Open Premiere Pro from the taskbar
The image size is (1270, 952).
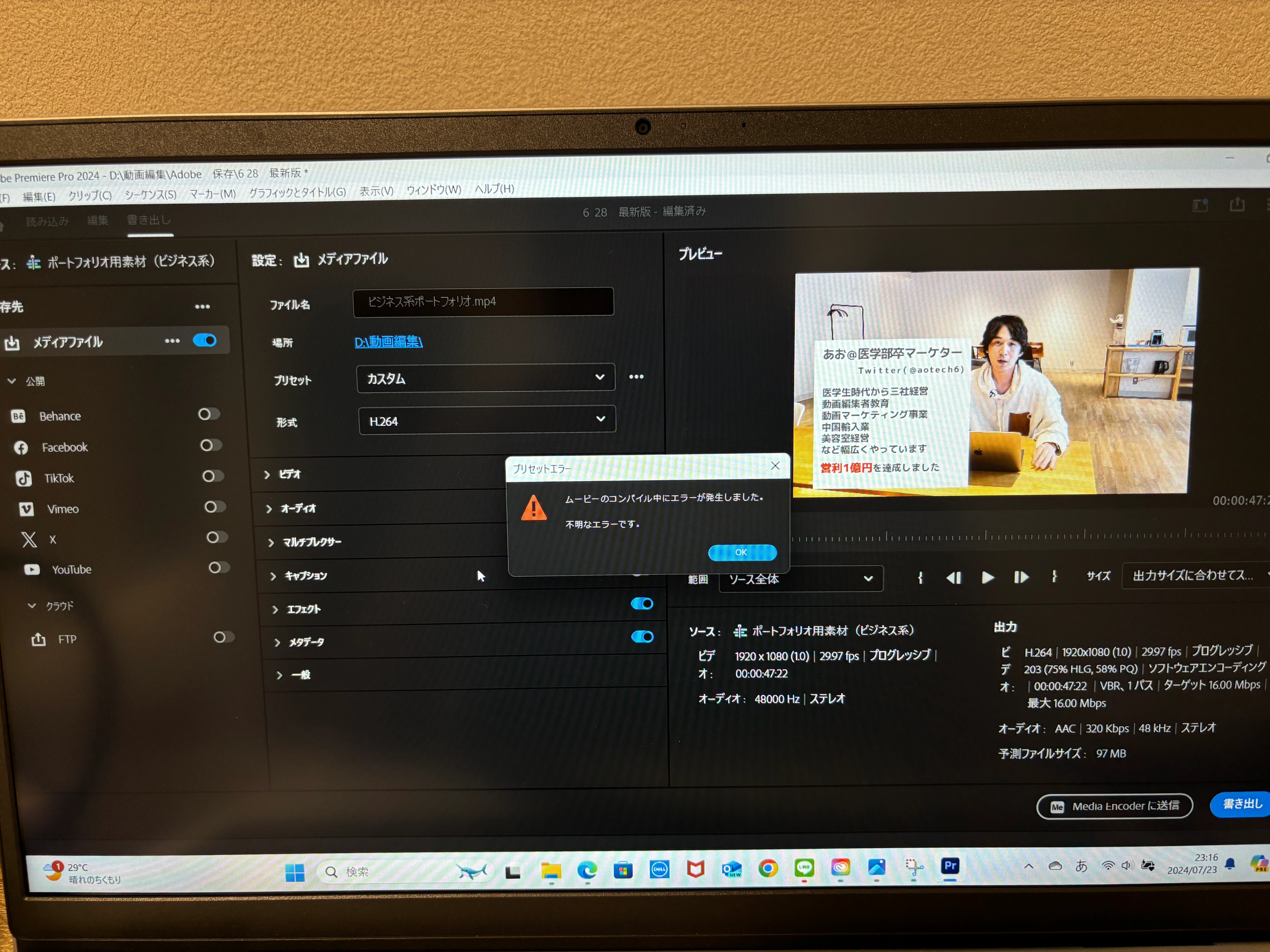pos(950,866)
